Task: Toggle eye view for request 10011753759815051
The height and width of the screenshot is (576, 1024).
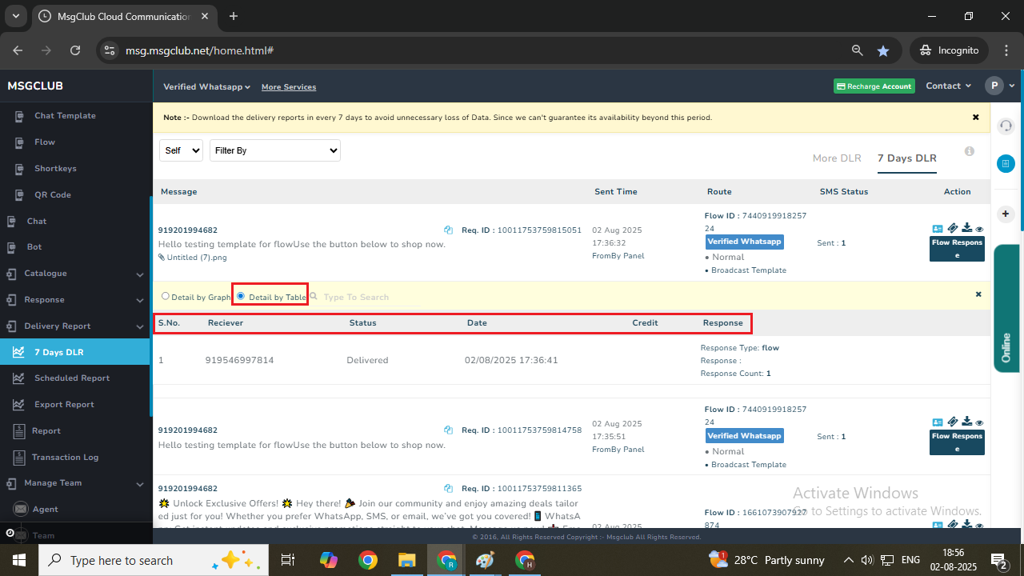Action: coord(980,229)
